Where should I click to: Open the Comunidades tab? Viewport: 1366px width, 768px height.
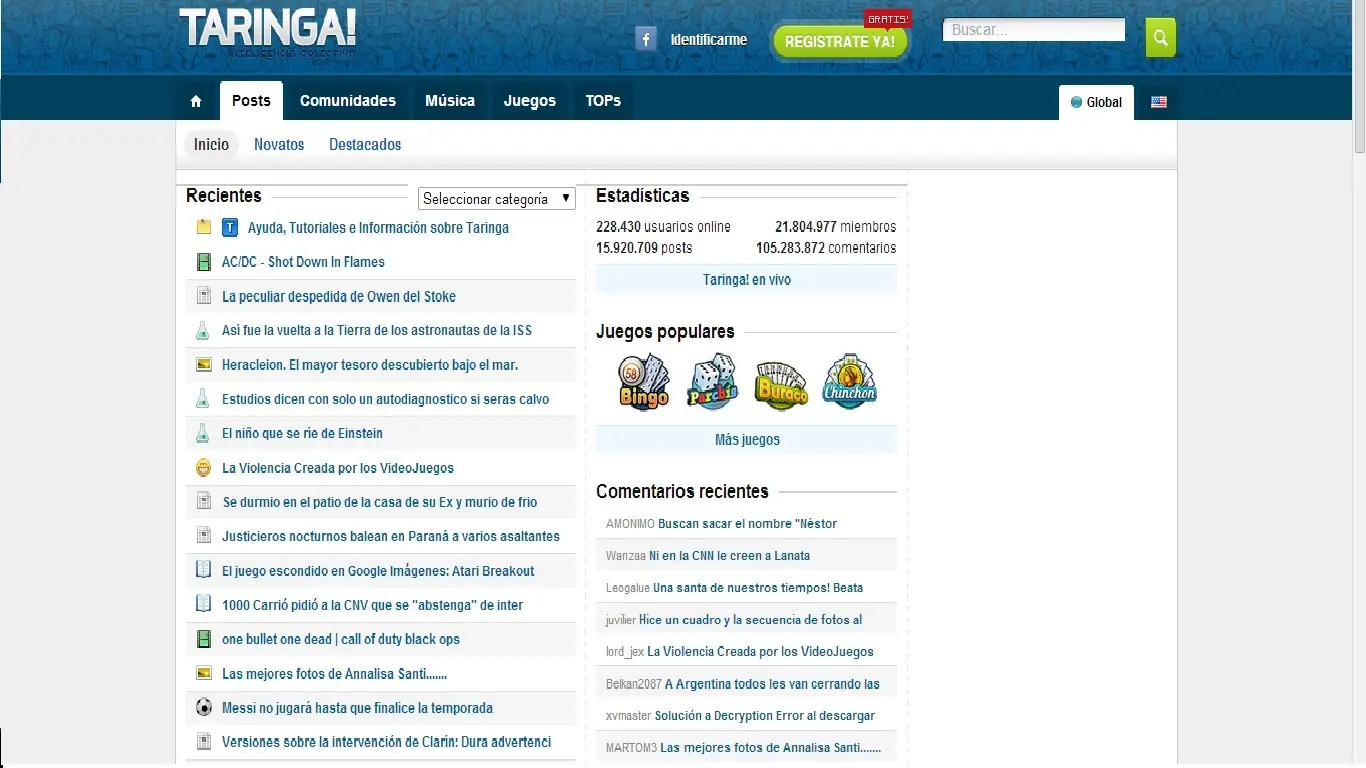(348, 100)
